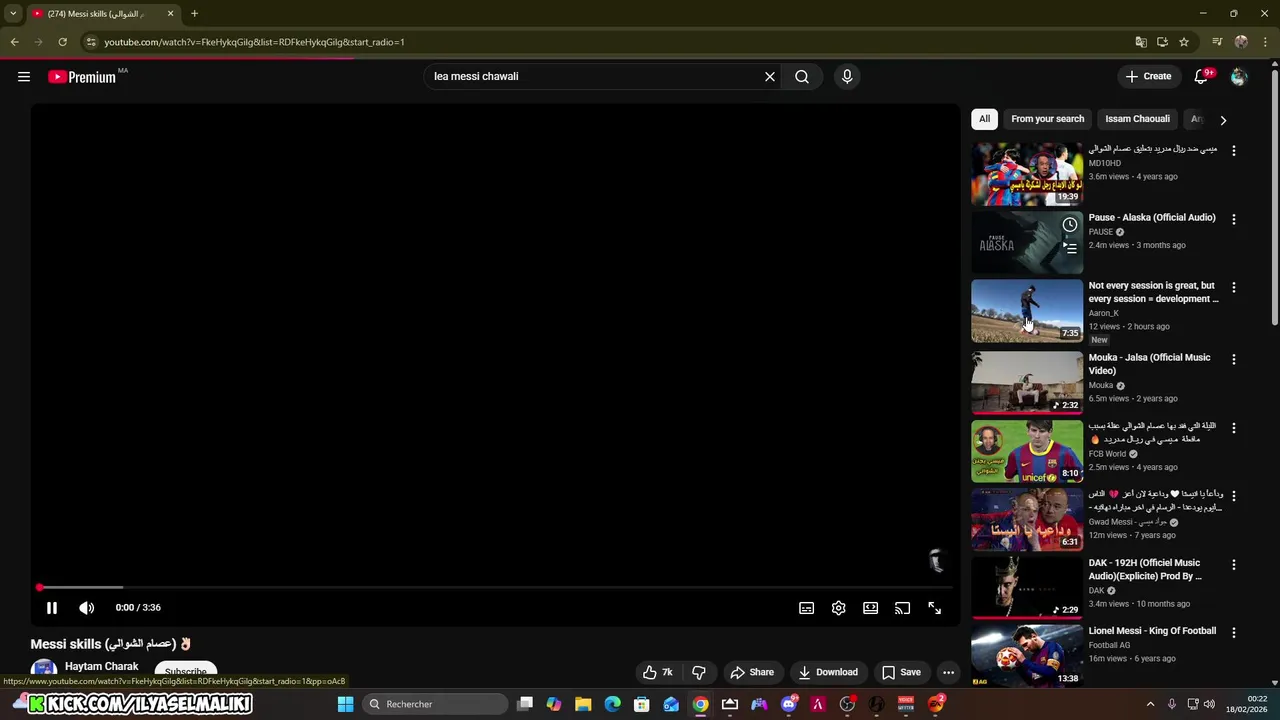Viewport: 1280px width, 720px height.
Task: Select the All filter chip
Action: [x=984, y=119]
